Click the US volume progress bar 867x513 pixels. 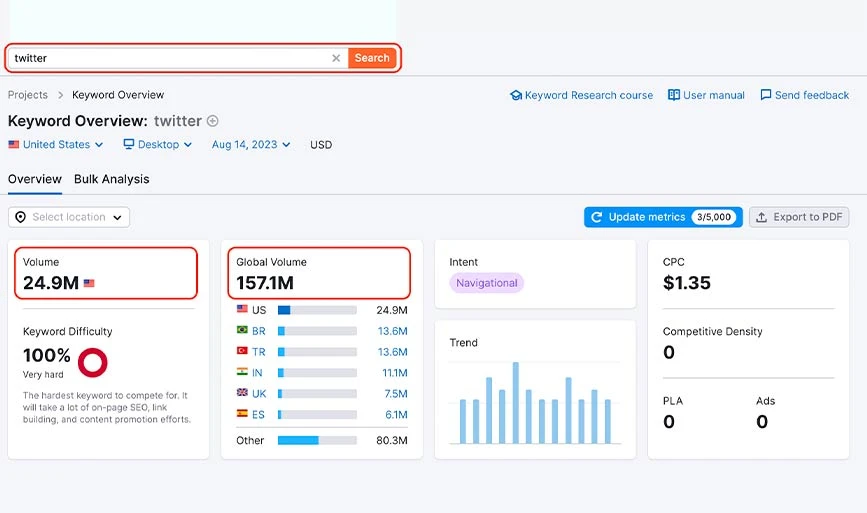tap(317, 310)
